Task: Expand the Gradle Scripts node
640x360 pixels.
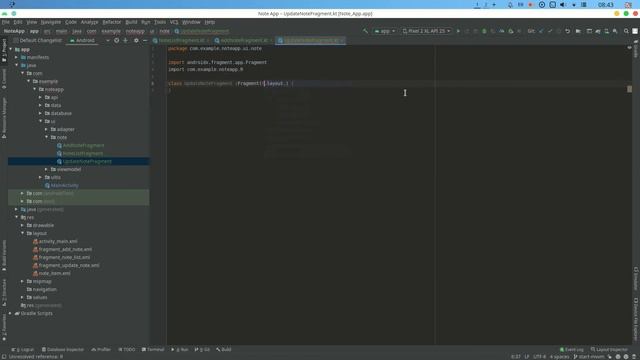Action: 11,313
